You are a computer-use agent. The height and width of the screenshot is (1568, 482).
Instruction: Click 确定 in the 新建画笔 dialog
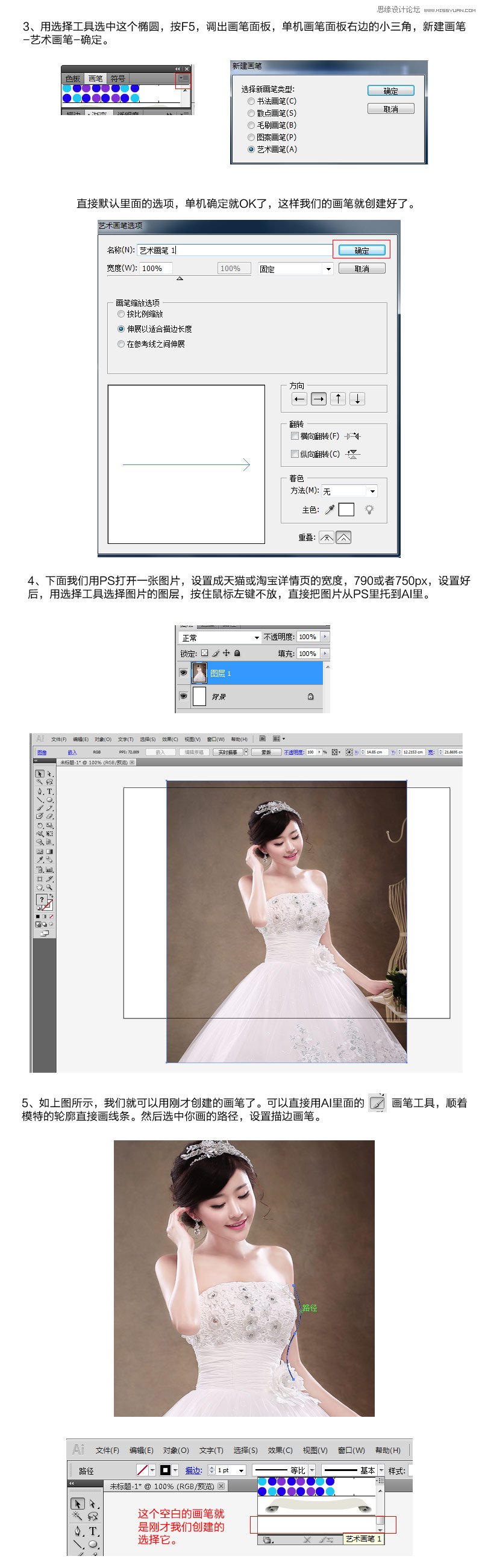pyautogui.click(x=390, y=91)
